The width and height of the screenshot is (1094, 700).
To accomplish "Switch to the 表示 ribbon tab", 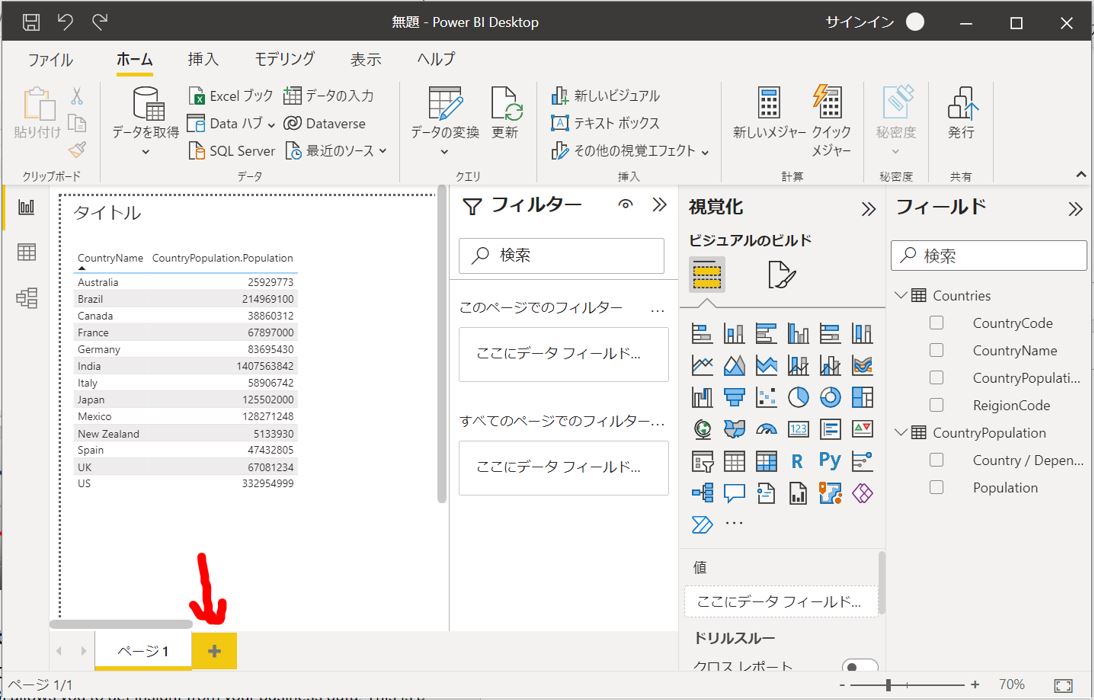I will (366, 59).
